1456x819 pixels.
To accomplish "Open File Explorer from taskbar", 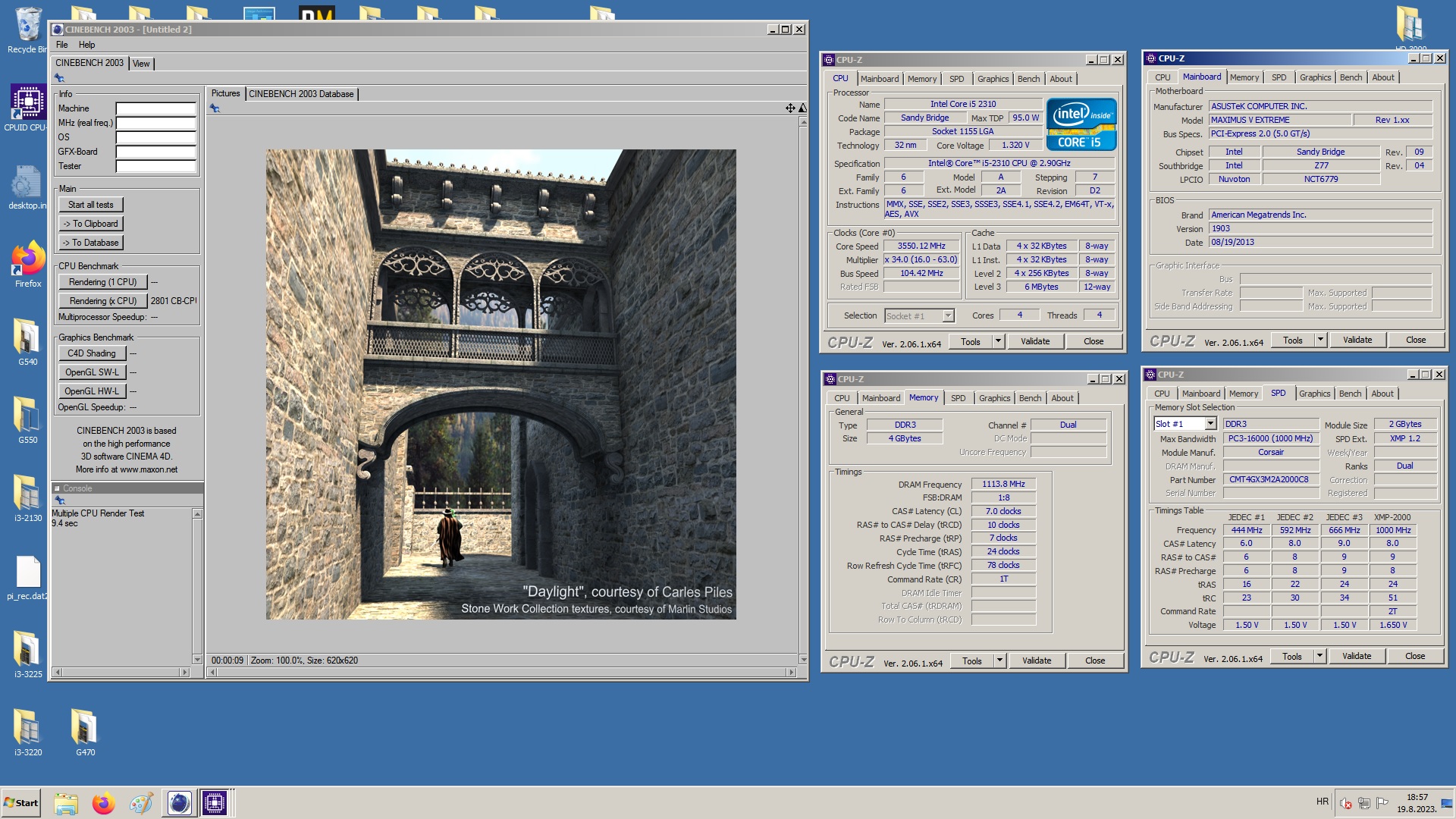I will (x=66, y=803).
